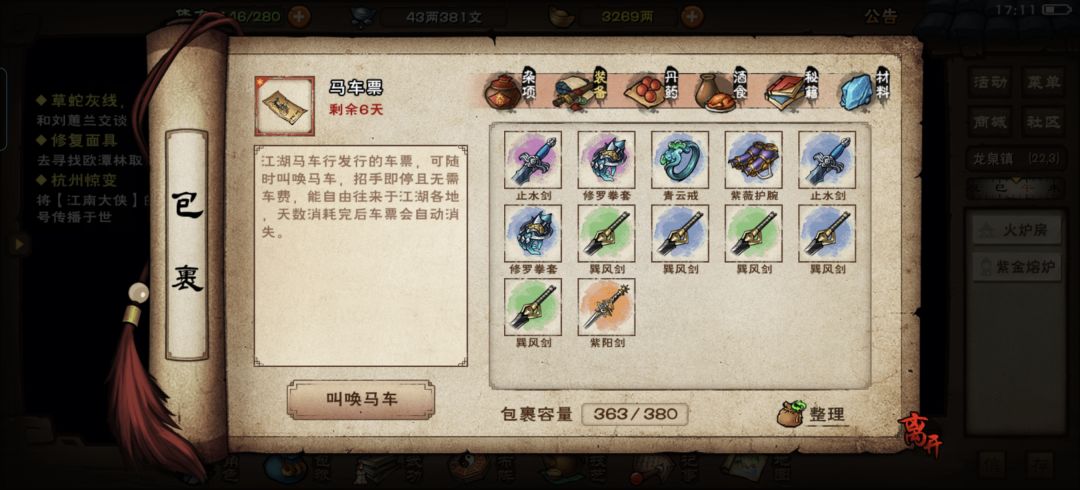This screenshot has height=490, width=1080.
Task: Switch to the 酒食 category tab
Action: pyautogui.click(x=722, y=91)
